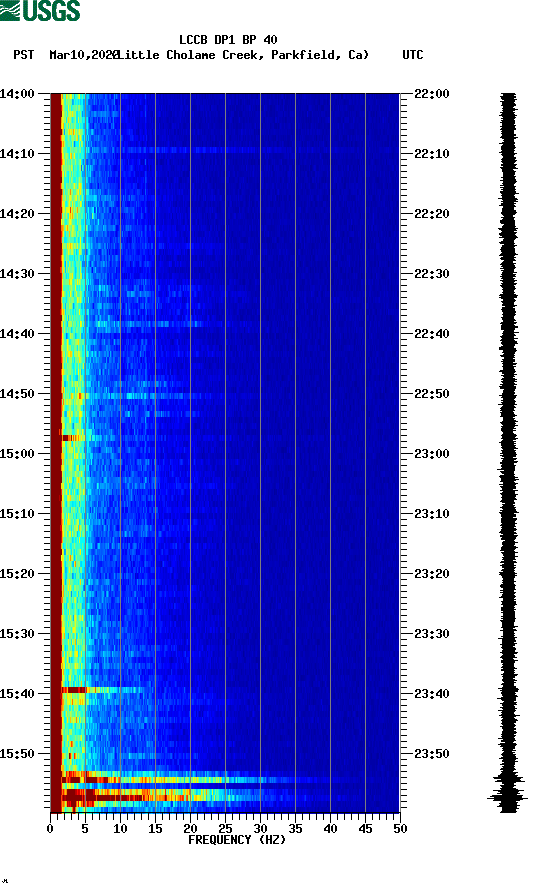Click the 15:20 PST time label
552x892 pixels.
17,574
